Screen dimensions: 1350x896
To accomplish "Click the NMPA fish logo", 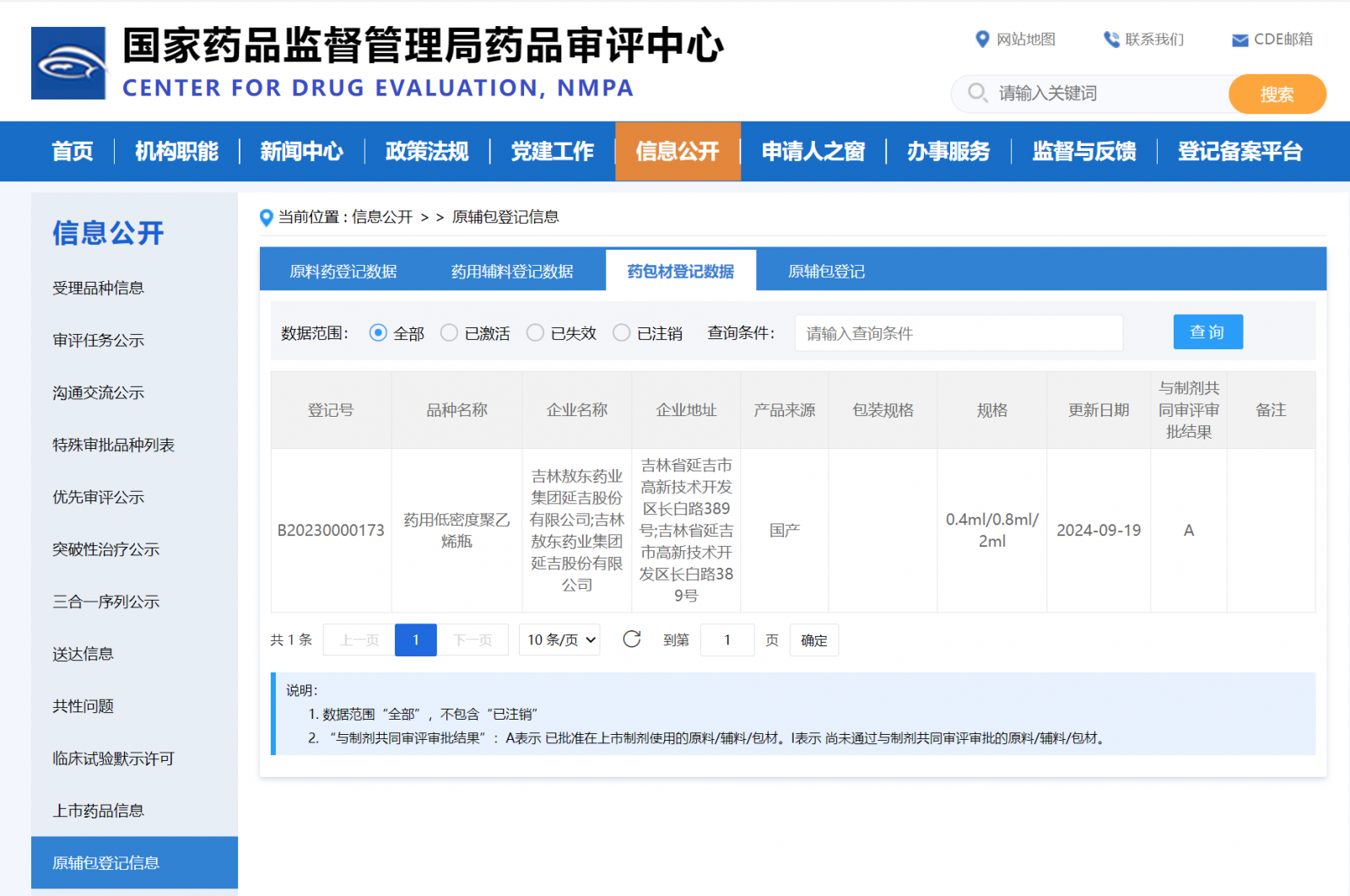I will [x=68, y=63].
